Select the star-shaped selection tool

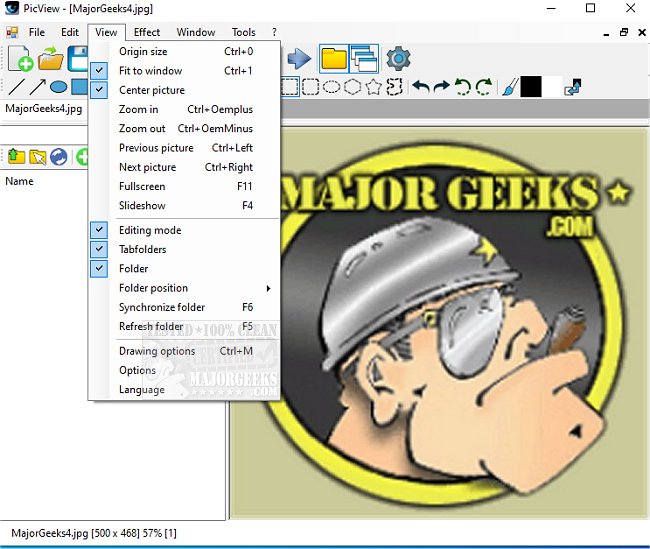pyautogui.click(x=373, y=87)
